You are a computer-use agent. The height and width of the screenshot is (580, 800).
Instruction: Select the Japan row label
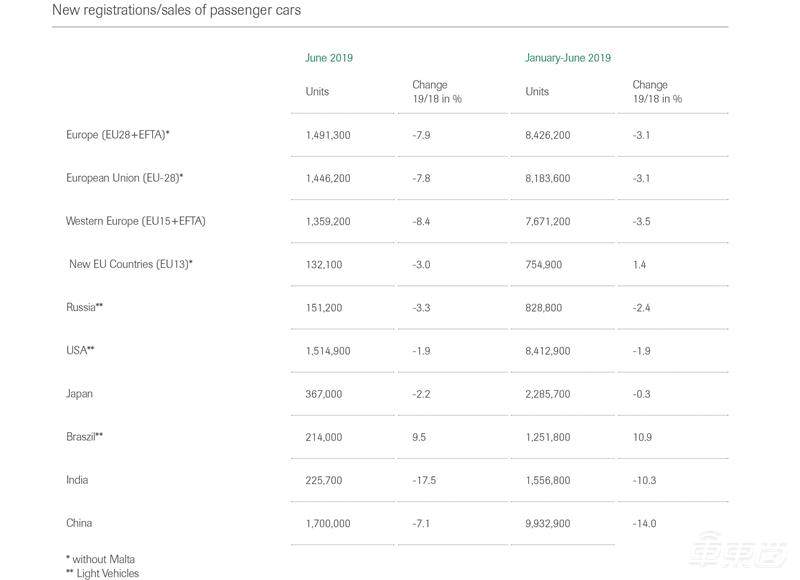click(79, 394)
